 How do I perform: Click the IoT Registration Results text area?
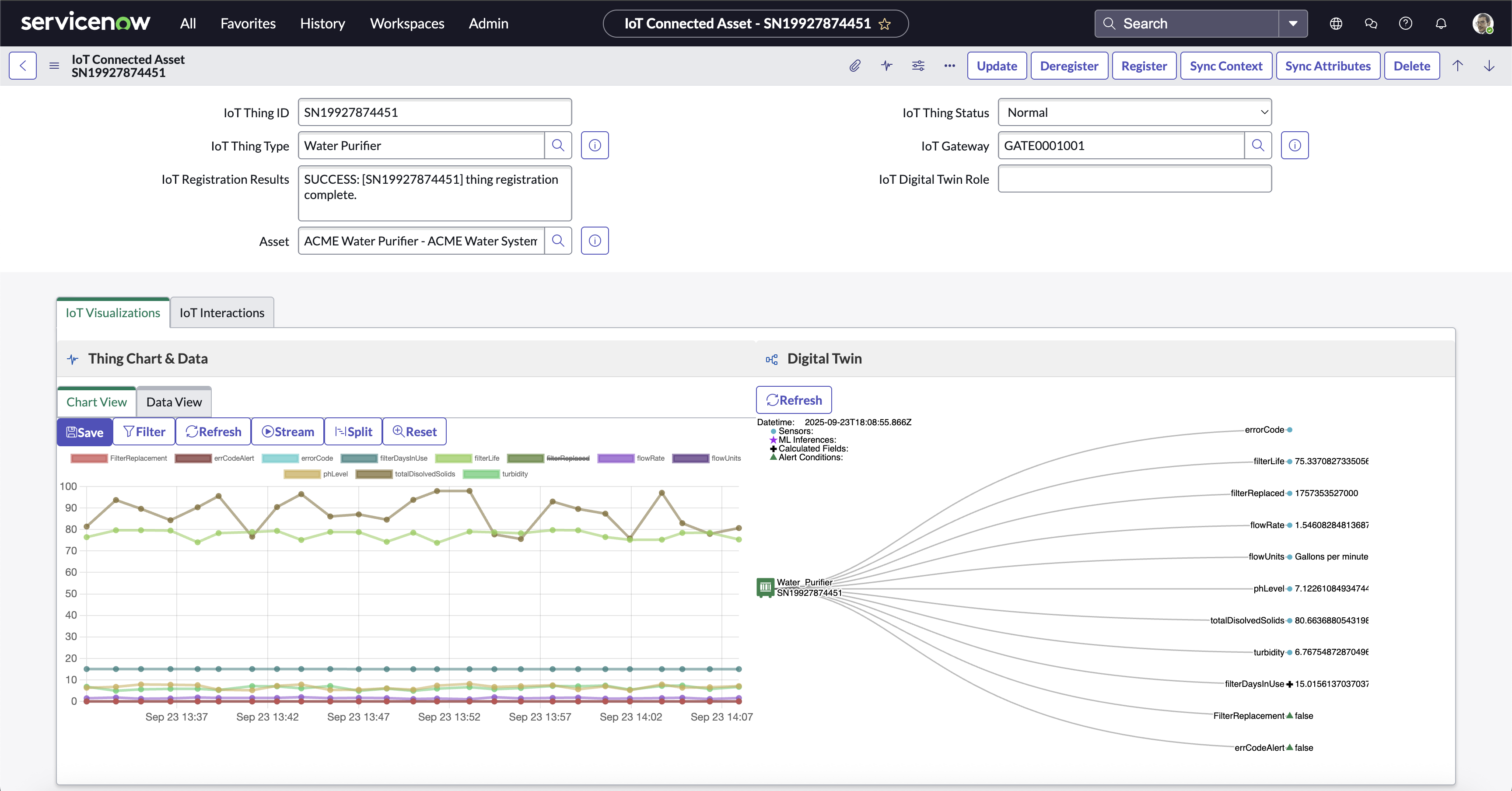tap(435, 194)
